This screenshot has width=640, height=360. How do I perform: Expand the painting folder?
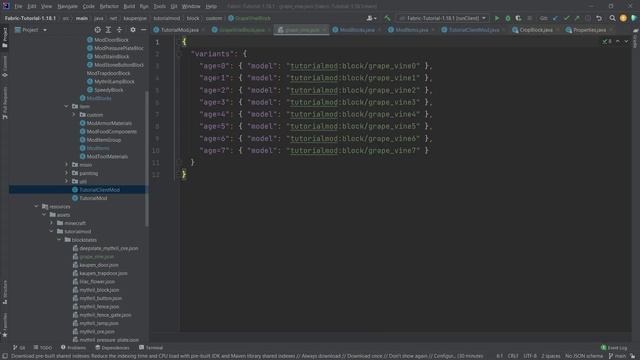[67, 173]
